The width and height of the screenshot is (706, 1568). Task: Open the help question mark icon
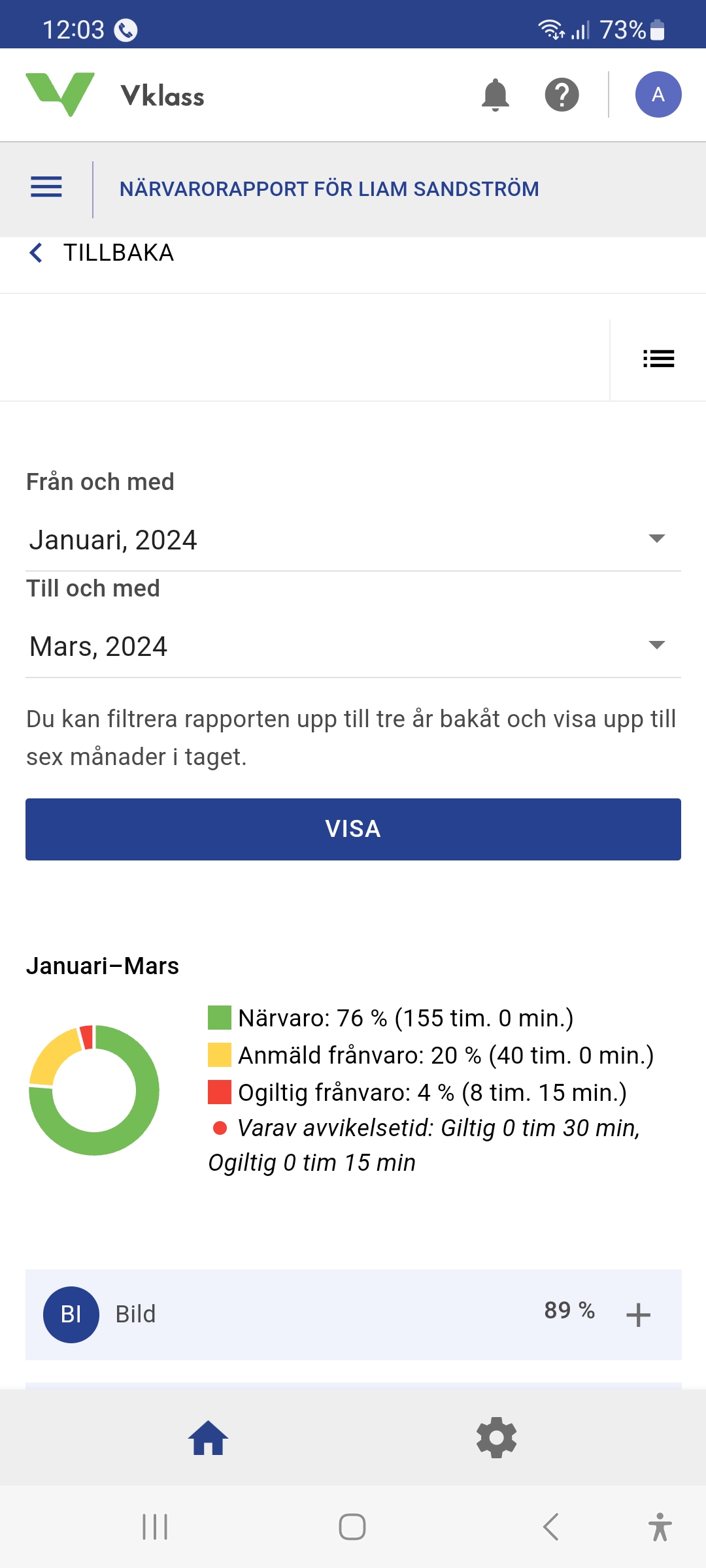[562, 95]
